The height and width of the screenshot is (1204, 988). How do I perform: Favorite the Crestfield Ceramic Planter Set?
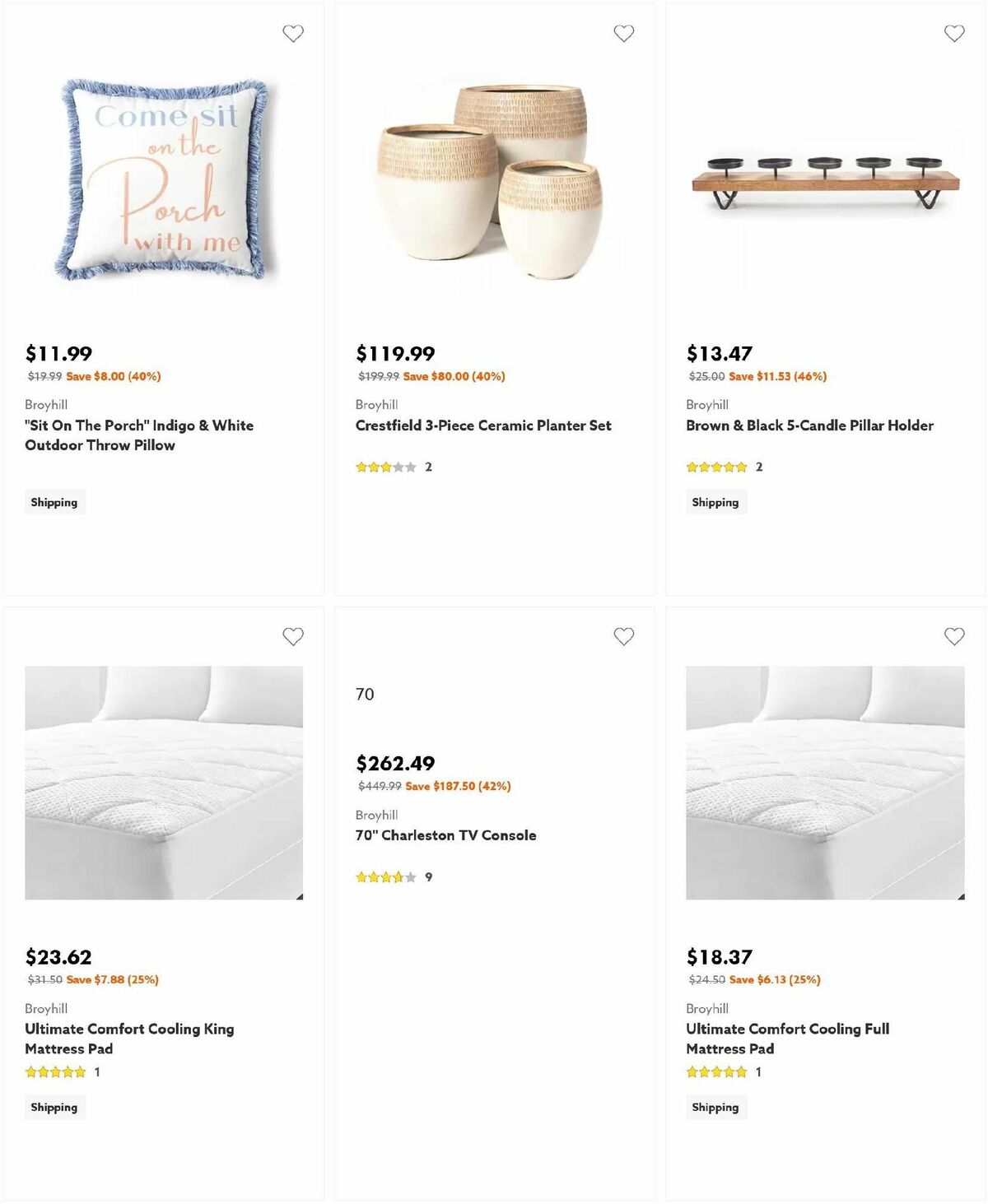point(624,33)
